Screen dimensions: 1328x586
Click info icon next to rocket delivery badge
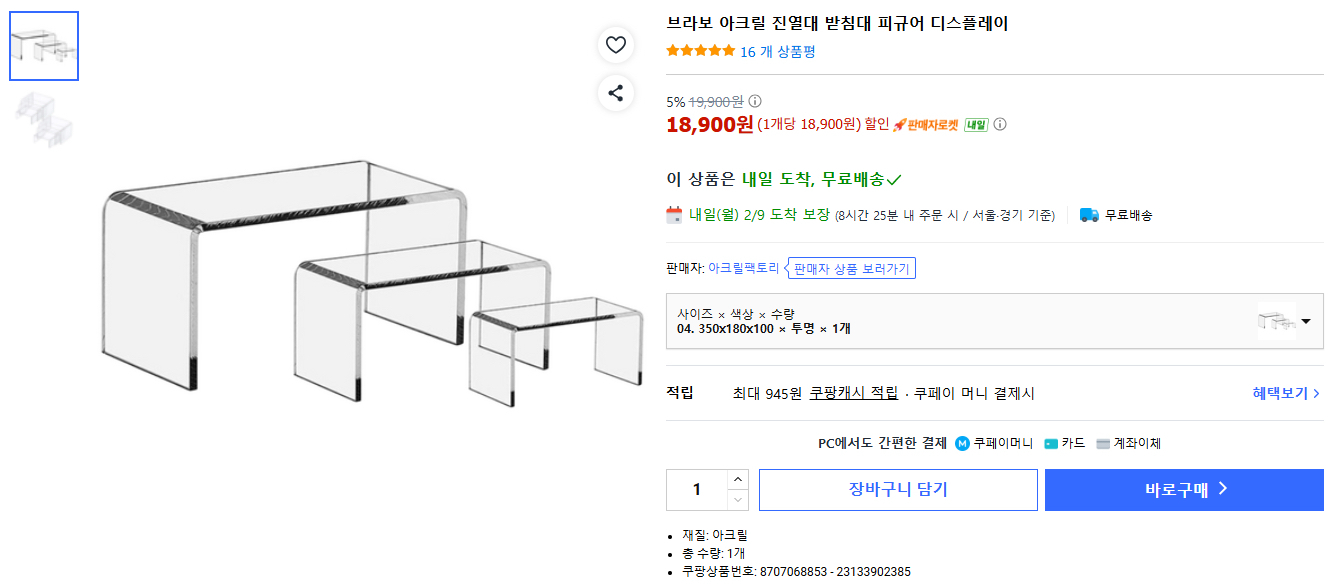point(999,124)
